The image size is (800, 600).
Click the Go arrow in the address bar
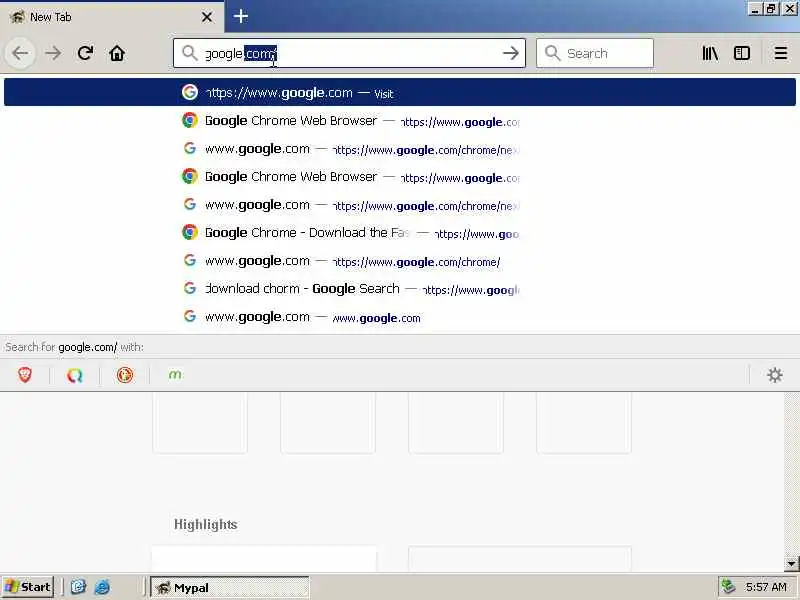(510, 53)
